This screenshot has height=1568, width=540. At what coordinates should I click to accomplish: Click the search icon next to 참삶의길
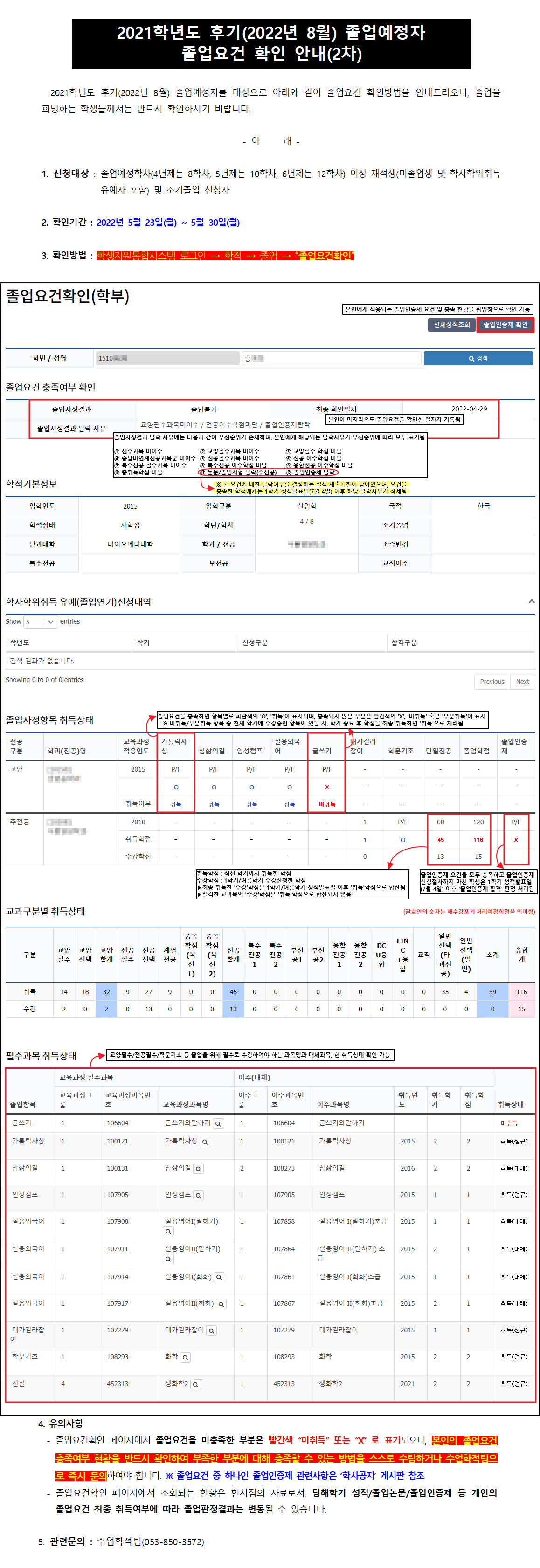(198, 1169)
